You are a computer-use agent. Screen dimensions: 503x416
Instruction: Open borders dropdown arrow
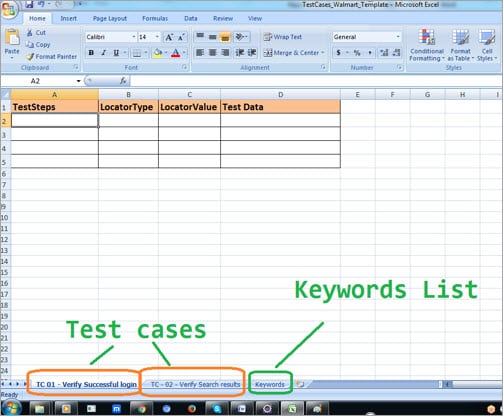pyautogui.click(x=146, y=53)
